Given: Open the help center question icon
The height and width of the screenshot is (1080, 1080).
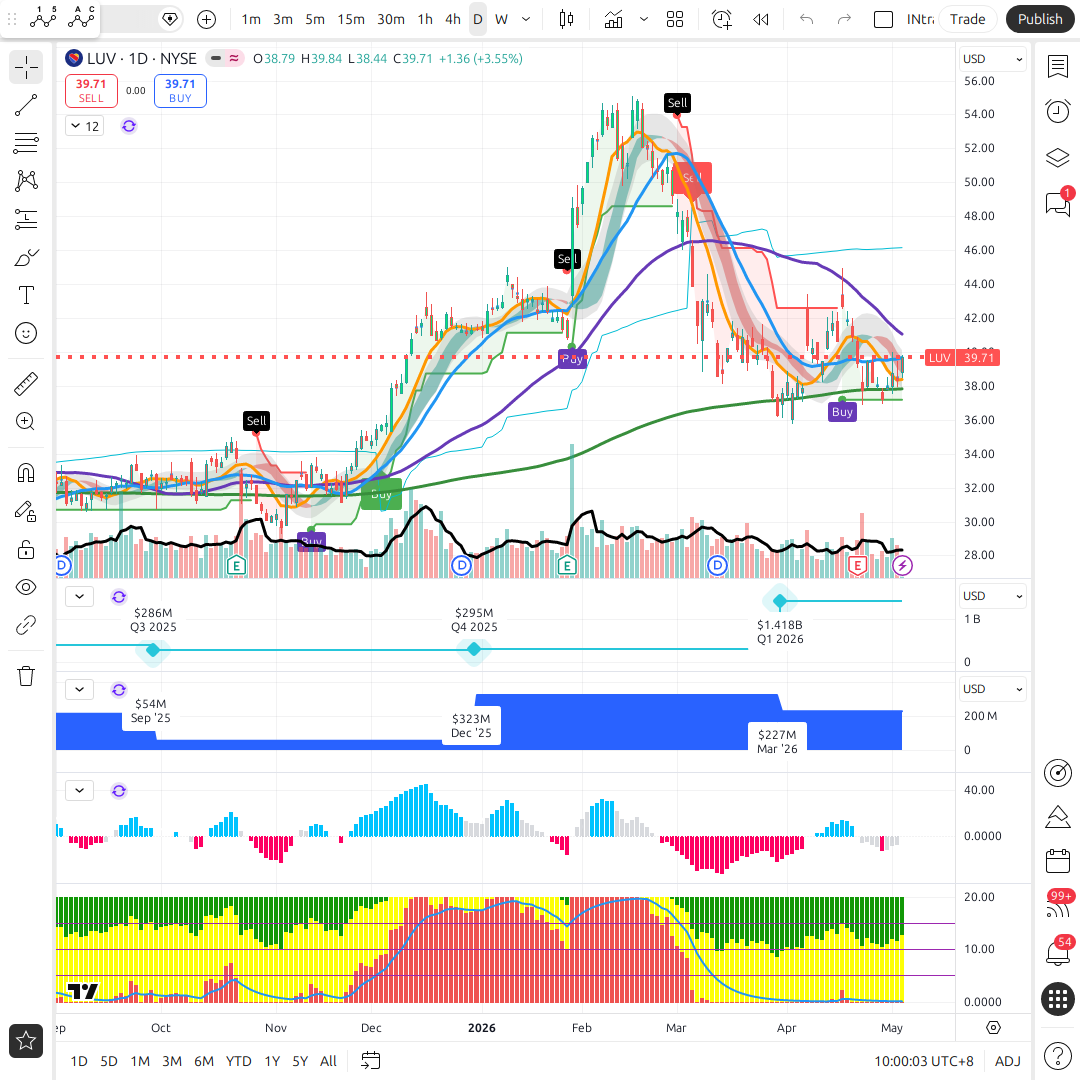Looking at the screenshot, I should pos(1058,1055).
